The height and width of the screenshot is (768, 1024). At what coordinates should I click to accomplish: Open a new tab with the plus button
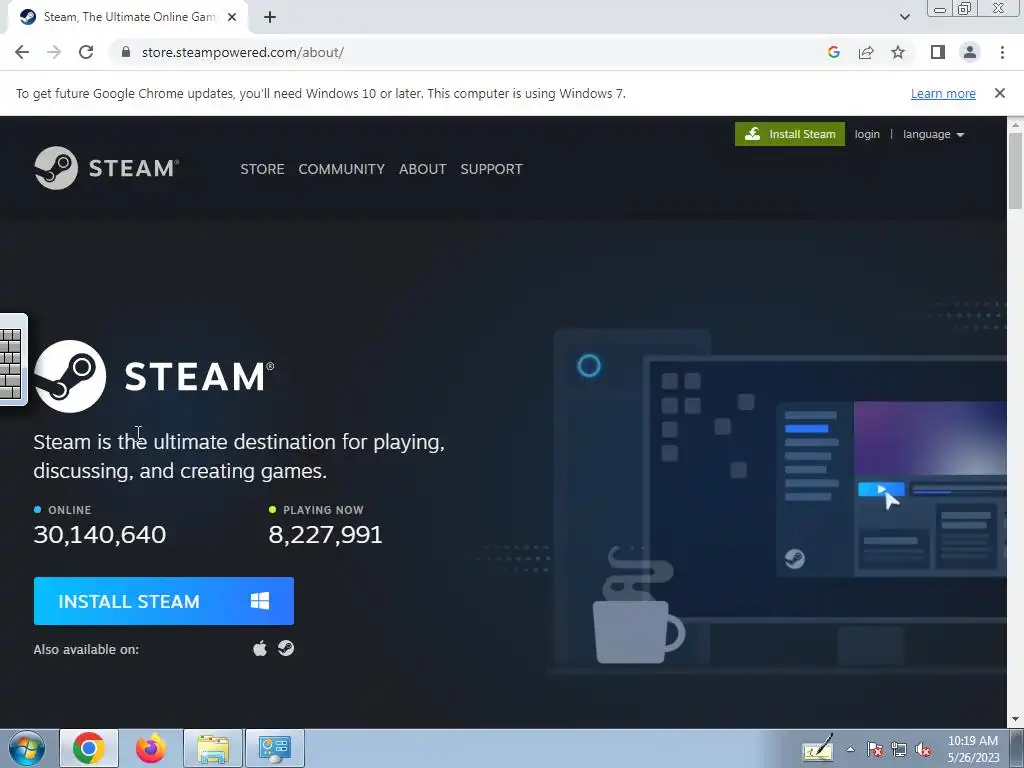coord(270,17)
